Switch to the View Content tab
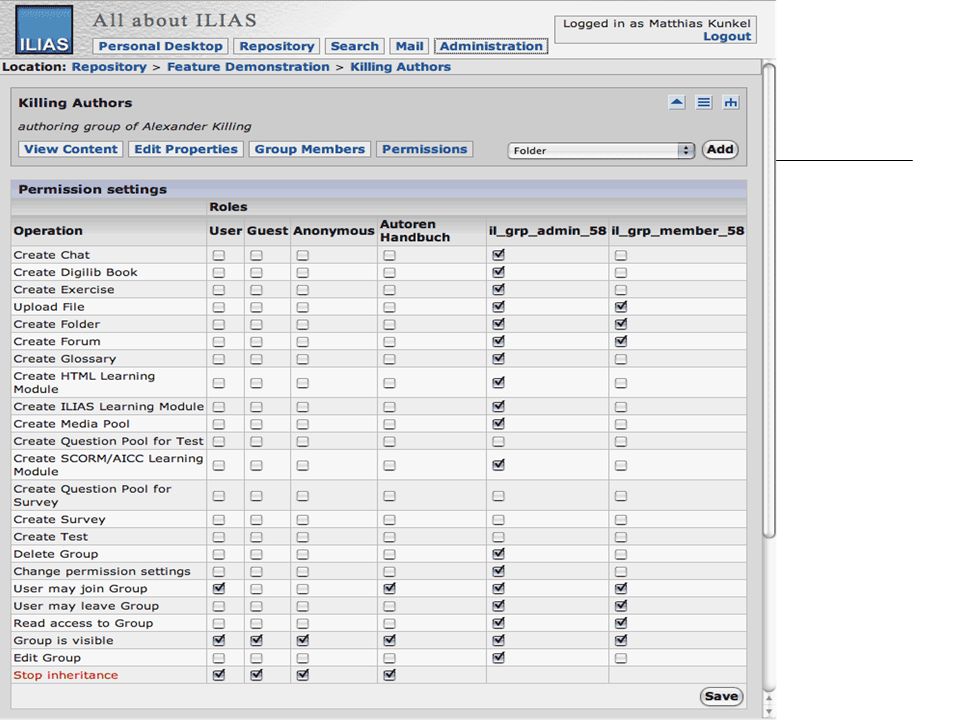960x720 pixels. coord(70,149)
